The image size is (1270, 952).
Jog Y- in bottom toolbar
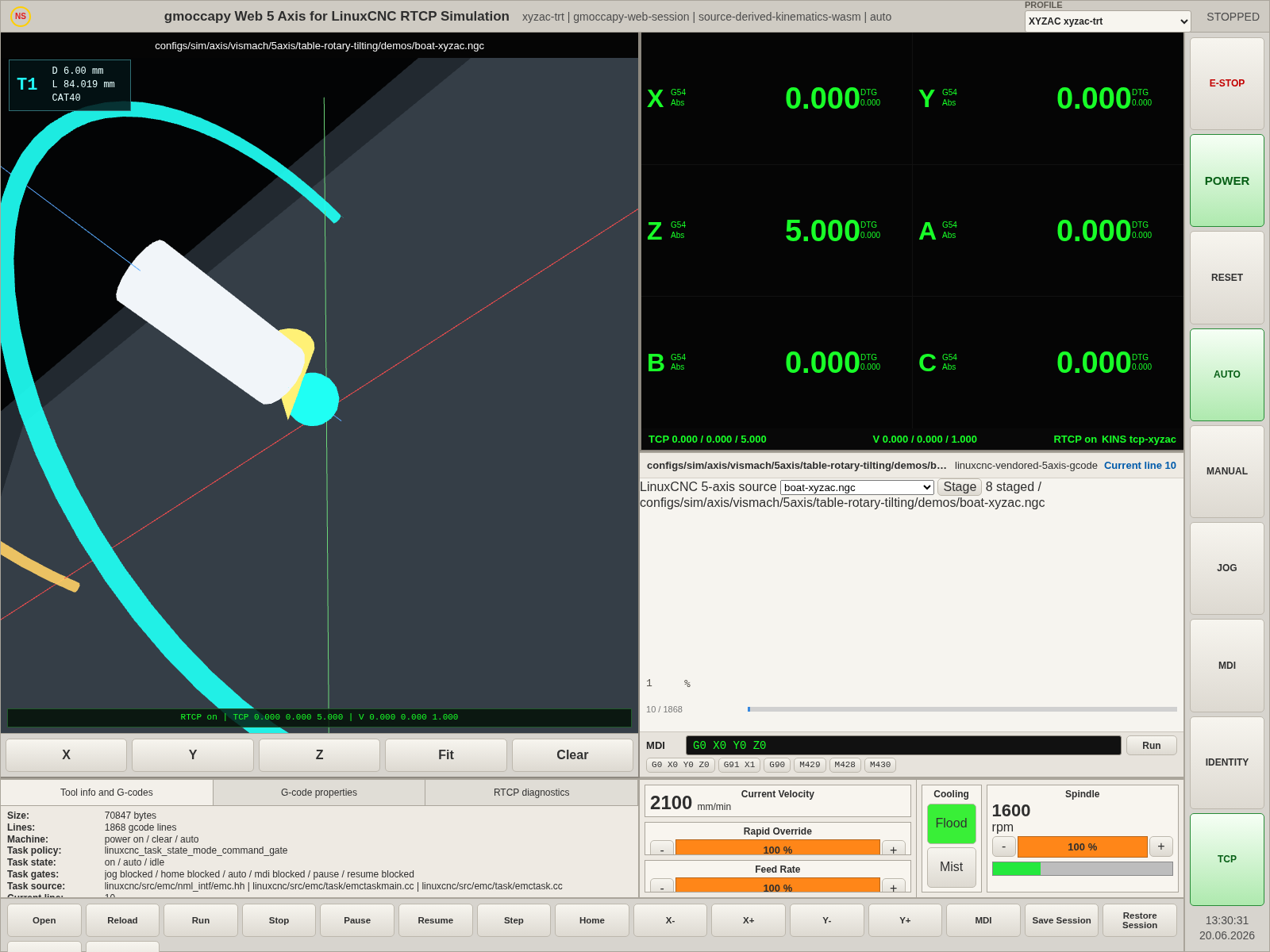[826, 920]
